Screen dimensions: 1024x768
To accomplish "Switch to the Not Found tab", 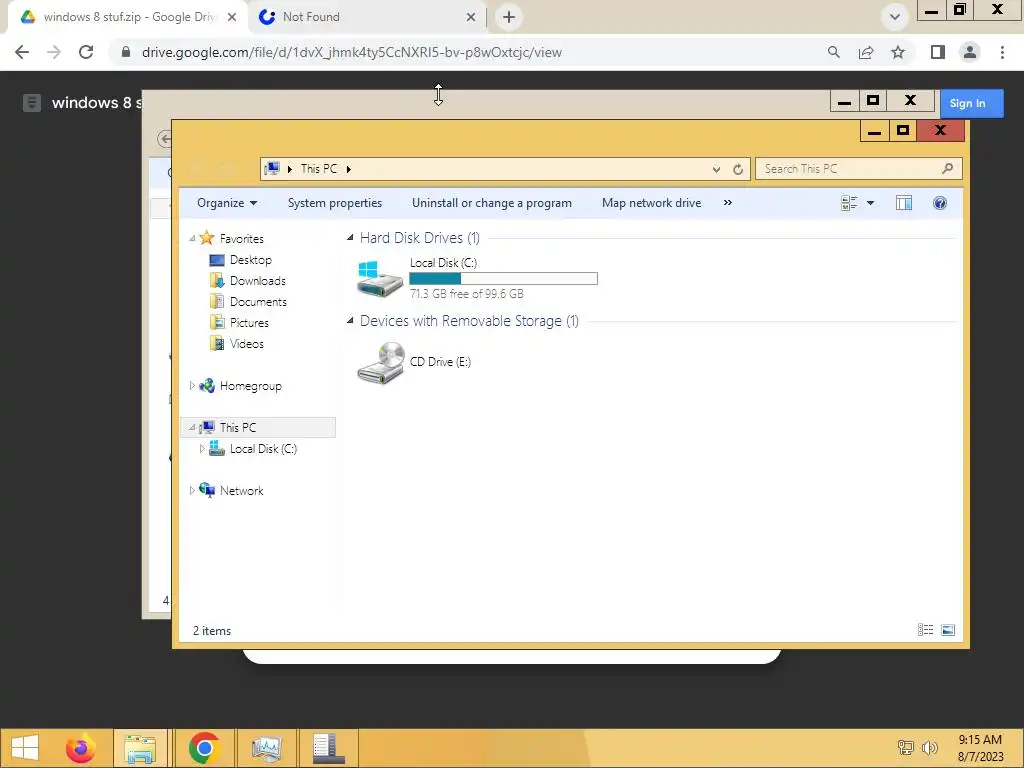I will coord(368,17).
